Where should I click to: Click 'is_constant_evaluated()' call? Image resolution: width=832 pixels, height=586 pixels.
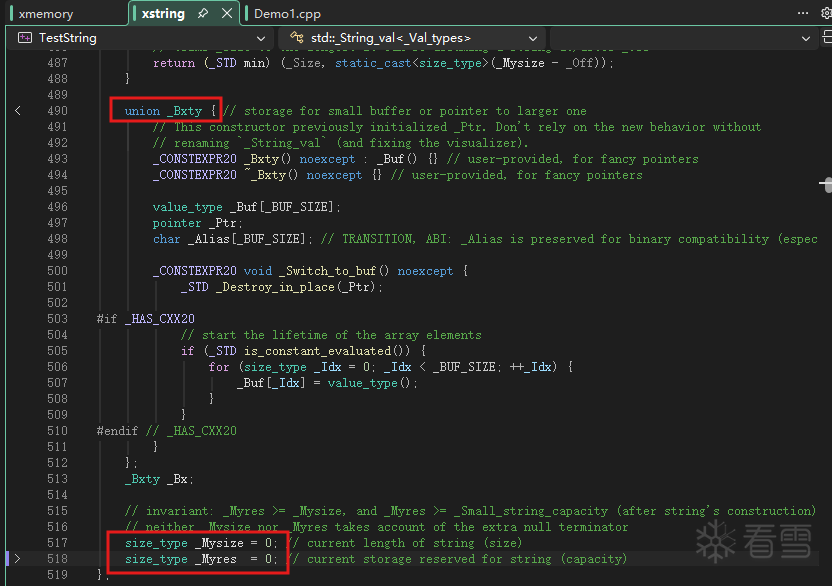[325, 351]
